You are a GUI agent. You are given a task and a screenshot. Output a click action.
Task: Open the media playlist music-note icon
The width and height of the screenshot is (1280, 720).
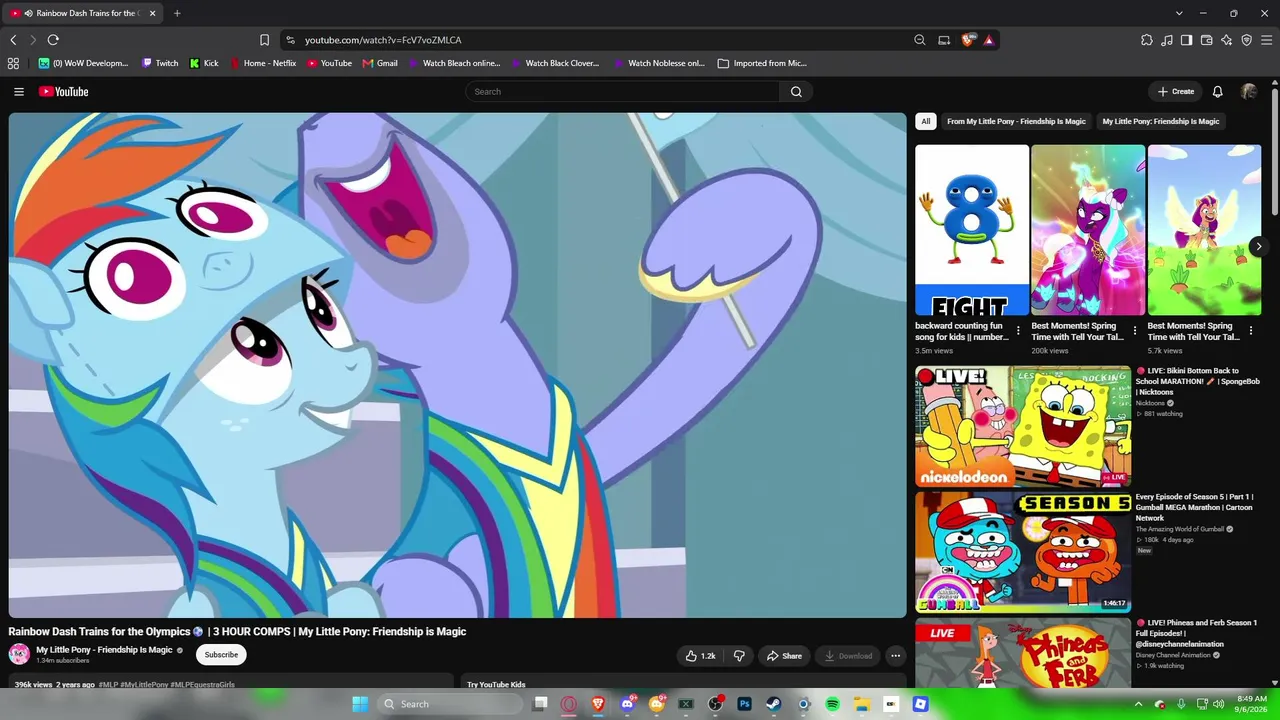click(x=1167, y=40)
